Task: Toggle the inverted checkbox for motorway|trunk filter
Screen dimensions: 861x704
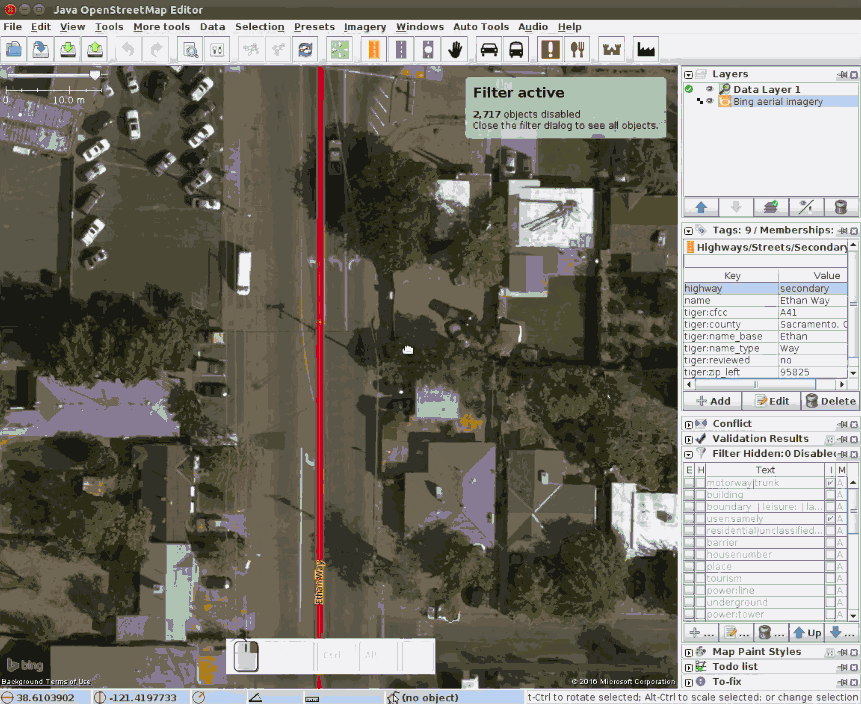Action: 831,483
